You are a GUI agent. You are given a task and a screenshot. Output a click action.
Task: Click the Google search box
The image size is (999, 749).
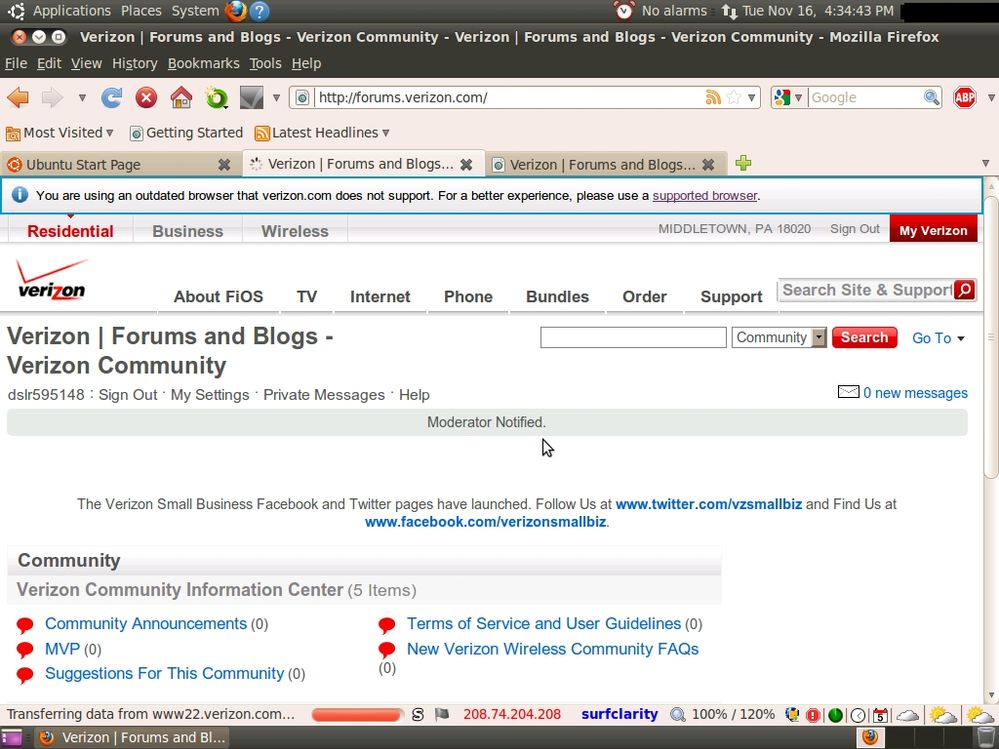pyautogui.click(x=865, y=97)
